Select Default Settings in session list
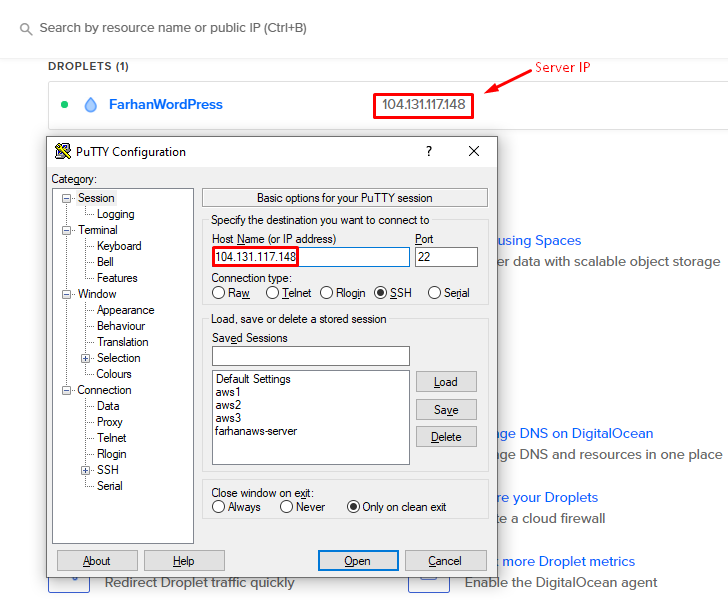This screenshot has height=606, width=728. [x=253, y=379]
